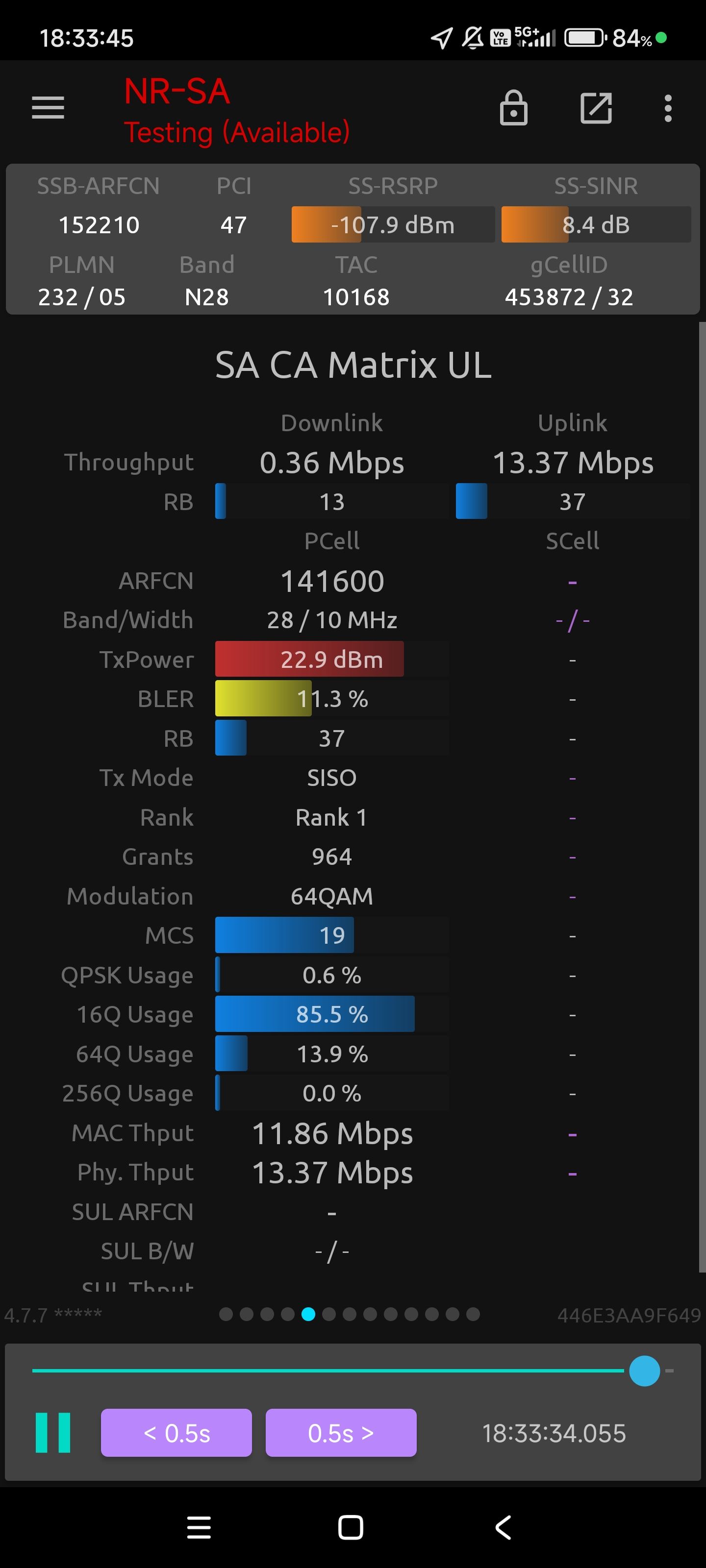Tap Android home navigation button
The image size is (706, 1568).
tap(351, 1527)
